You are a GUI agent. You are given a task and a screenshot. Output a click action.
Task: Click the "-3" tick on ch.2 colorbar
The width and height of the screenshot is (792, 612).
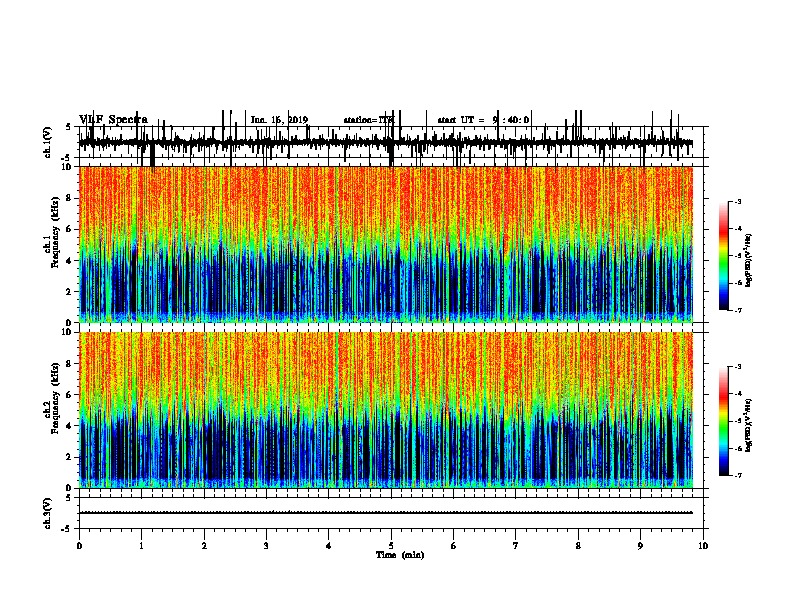737,367
